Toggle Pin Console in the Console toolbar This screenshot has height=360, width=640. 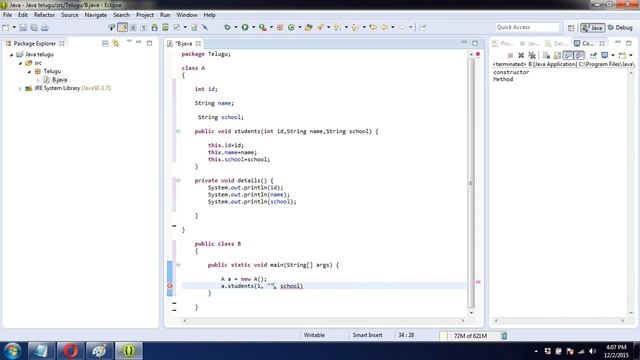coord(593,55)
